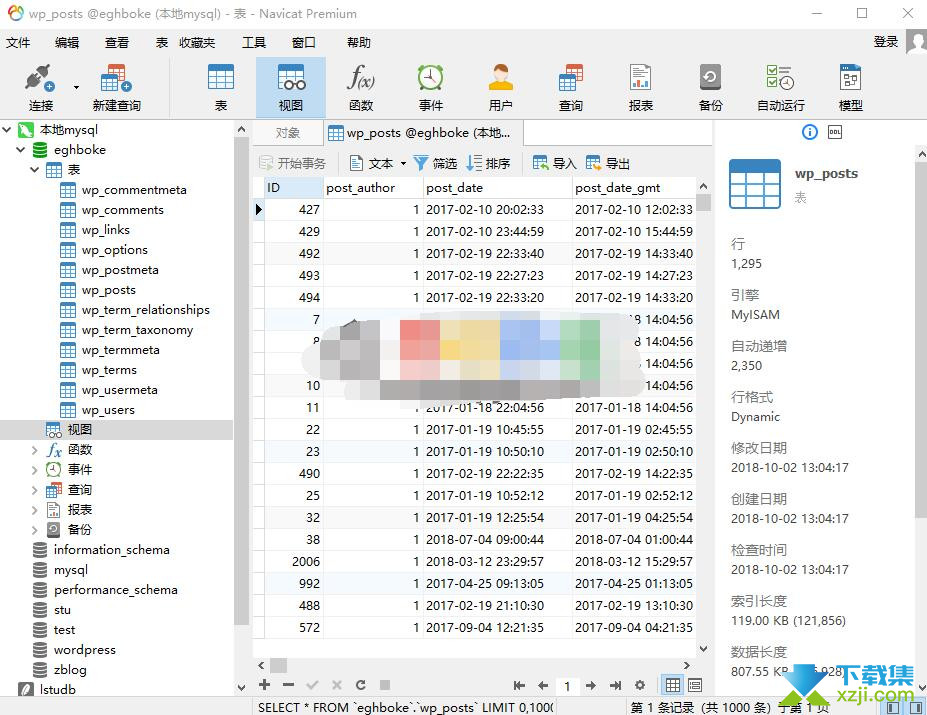
Task: Select the wp_options table in tree
Action: [114, 250]
